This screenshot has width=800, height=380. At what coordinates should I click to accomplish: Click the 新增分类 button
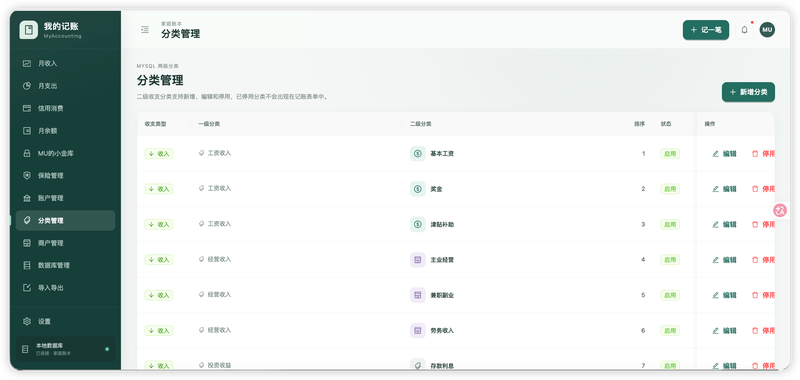(748, 92)
